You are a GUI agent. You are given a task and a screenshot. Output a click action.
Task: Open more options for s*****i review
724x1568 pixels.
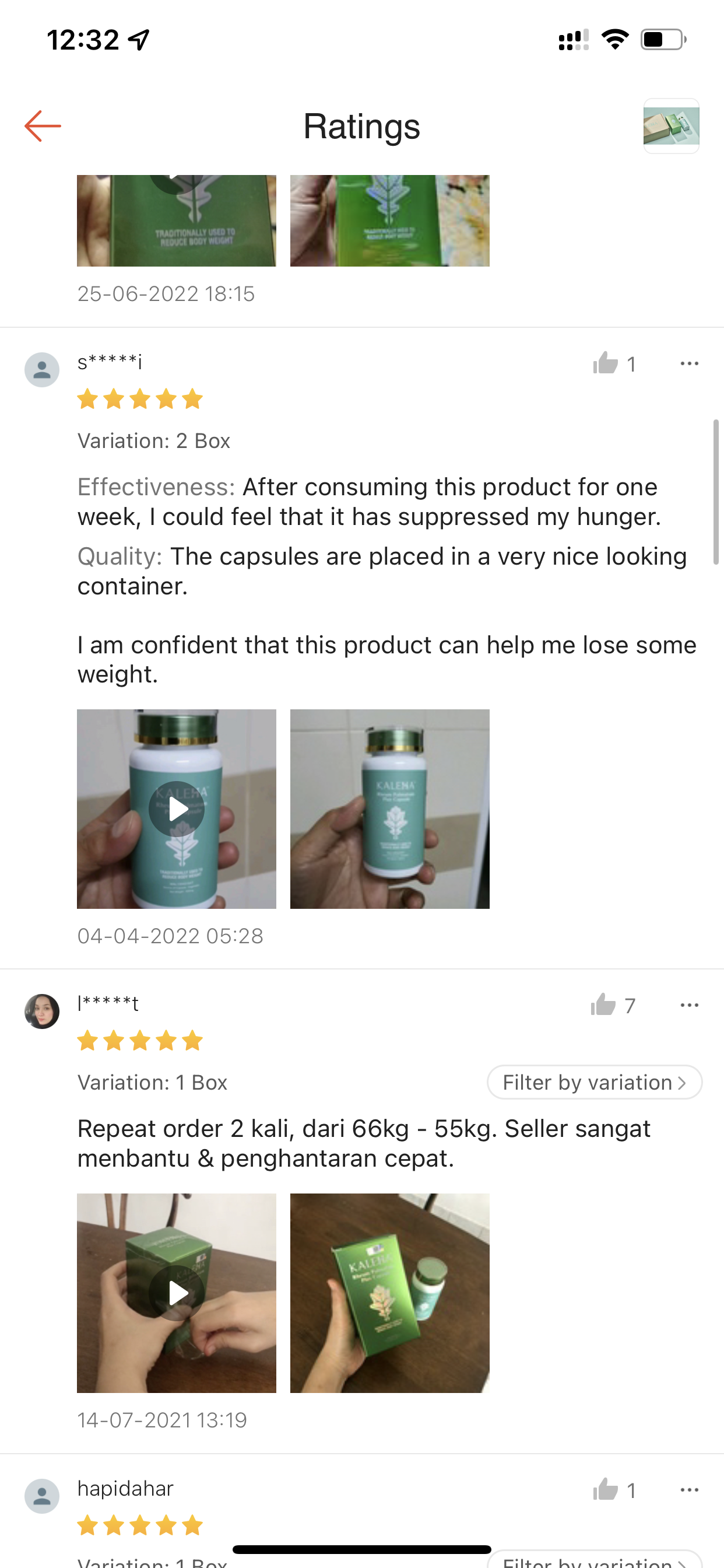pos(690,364)
